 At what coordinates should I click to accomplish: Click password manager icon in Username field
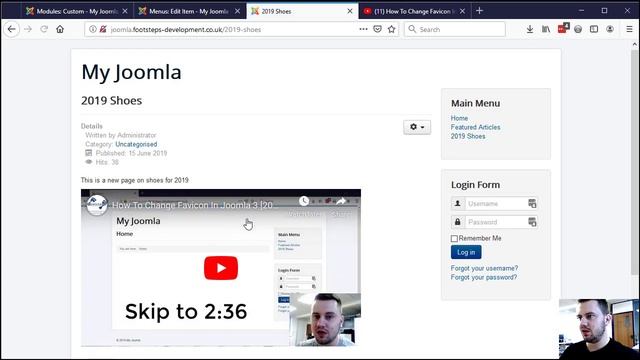pyautogui.click(x=532, y=203)
